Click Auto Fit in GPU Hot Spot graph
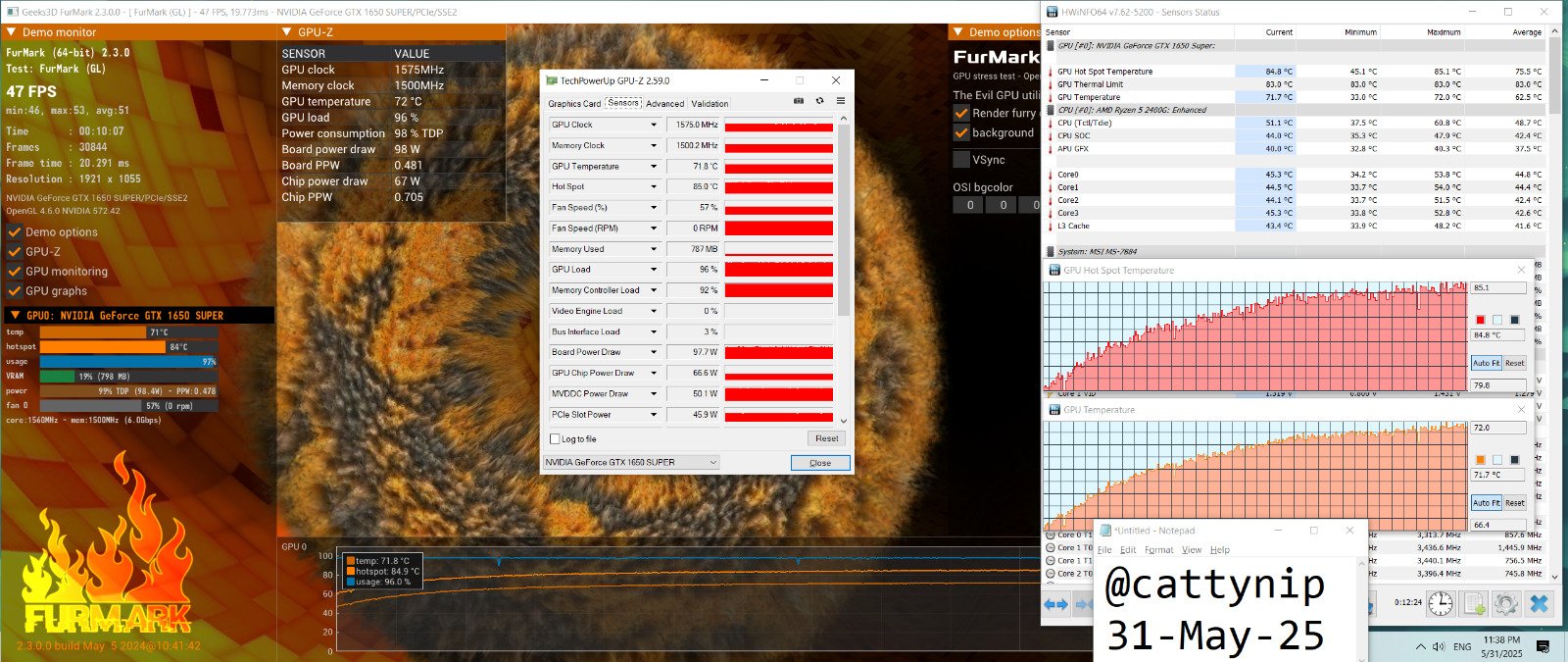1568x662 pixels. coord(1486,363)
